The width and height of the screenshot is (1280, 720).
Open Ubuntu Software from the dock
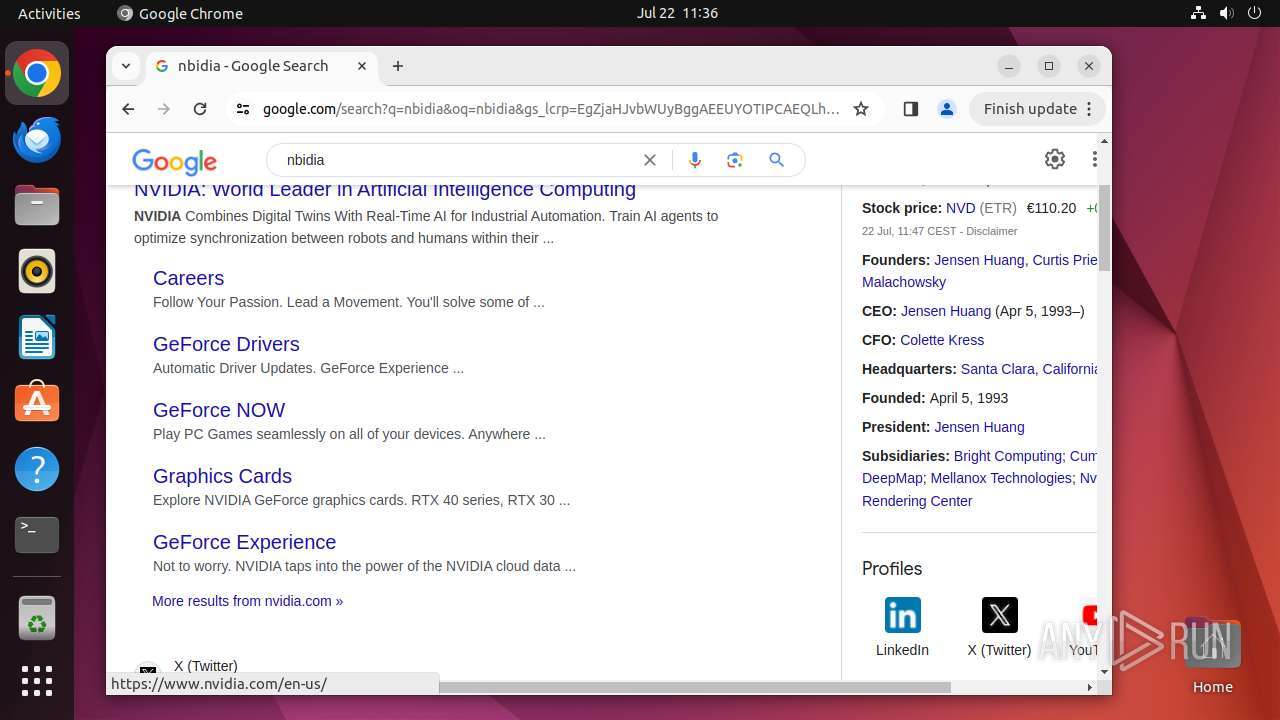point(37,403)
